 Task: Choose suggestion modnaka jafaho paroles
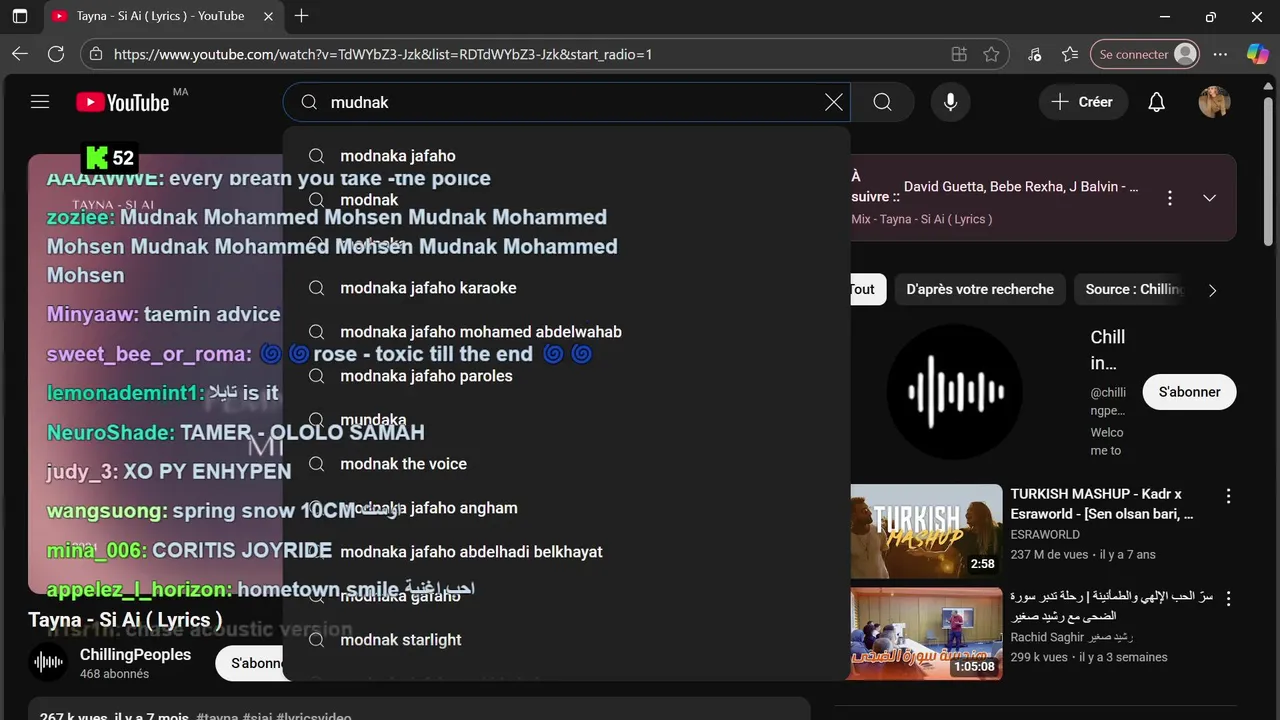tap(566, 376)
